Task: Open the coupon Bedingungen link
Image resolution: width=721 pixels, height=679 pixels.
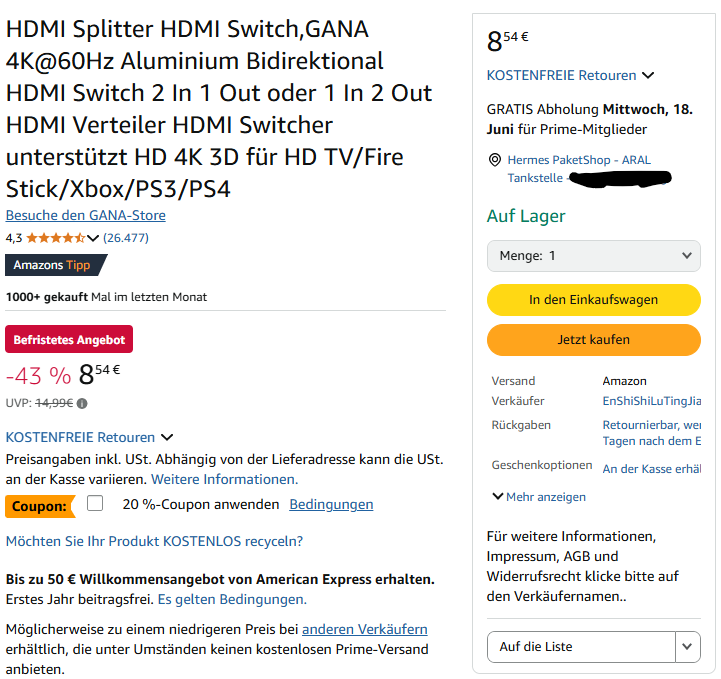Action: 331,504
